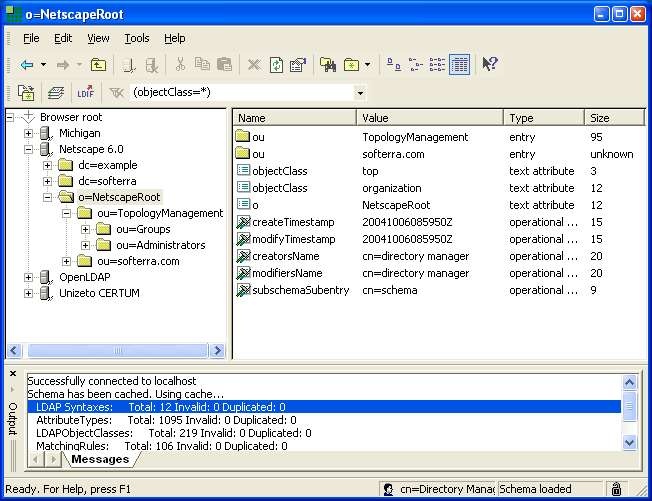Switch to the Messages tab

[x=99, y=459]
